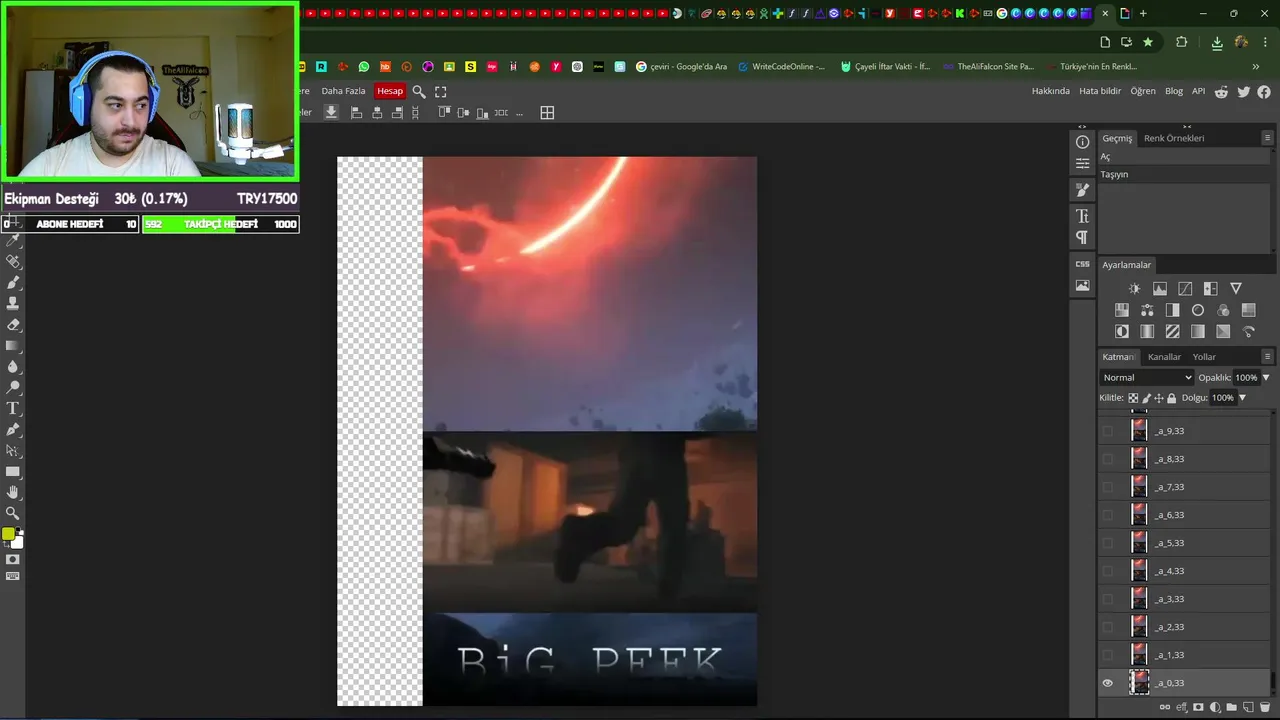This screenshot has width=1280, height=720.
Task: Select the Path Select arrow tool
Action: 13,450
